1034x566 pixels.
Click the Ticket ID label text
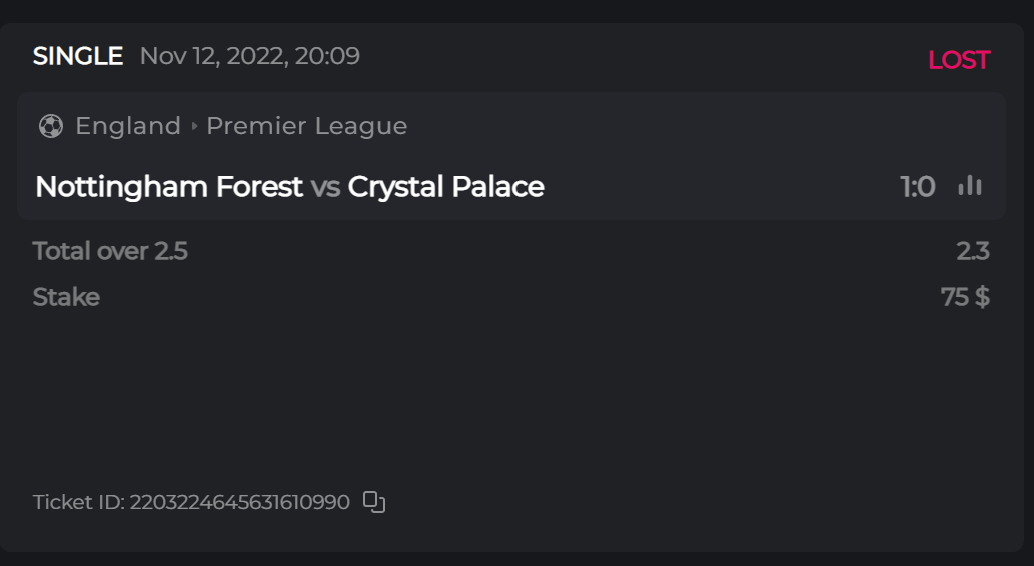pyautogui.click(x=79, y=502)
